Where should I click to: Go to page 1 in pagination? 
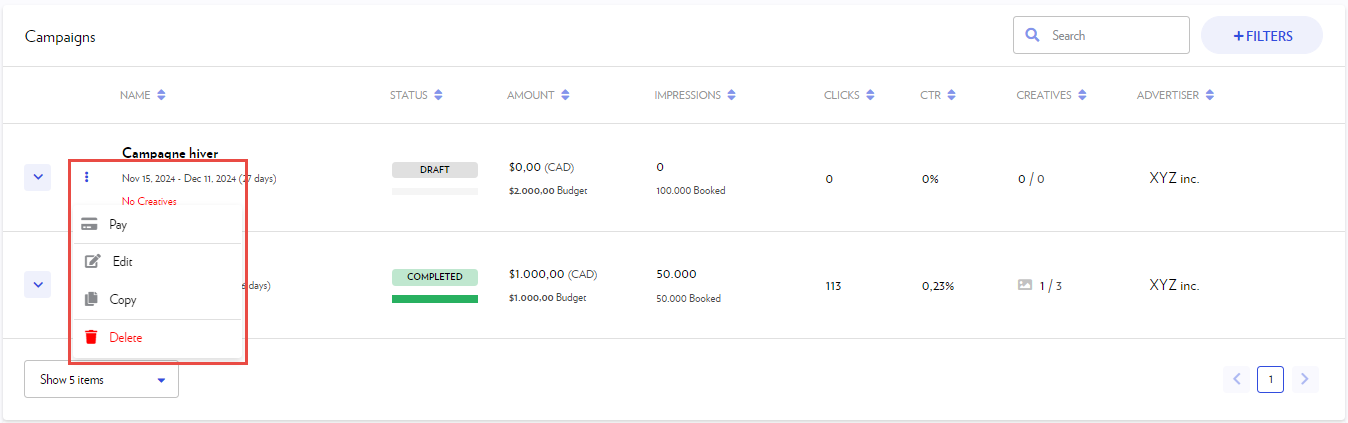tap(1270, 379)
